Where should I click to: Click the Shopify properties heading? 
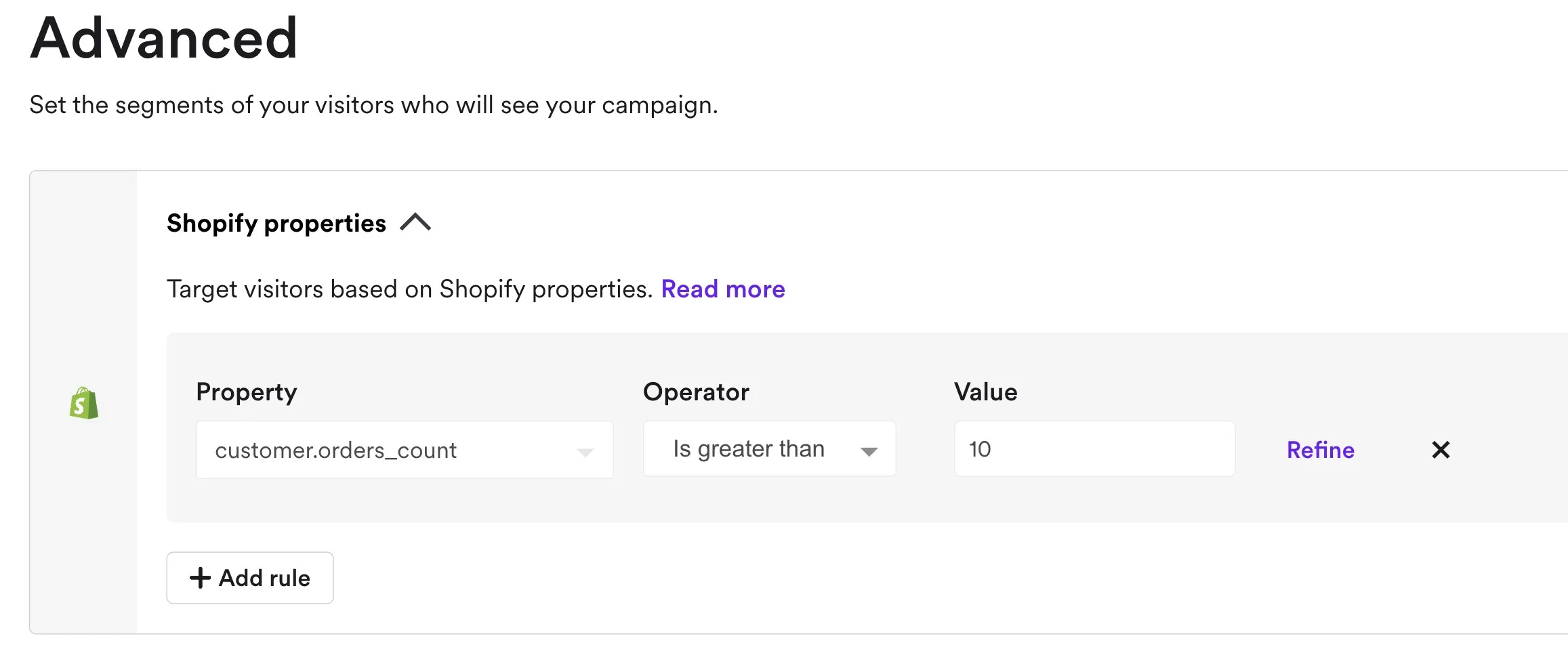[x=276, y=223]
